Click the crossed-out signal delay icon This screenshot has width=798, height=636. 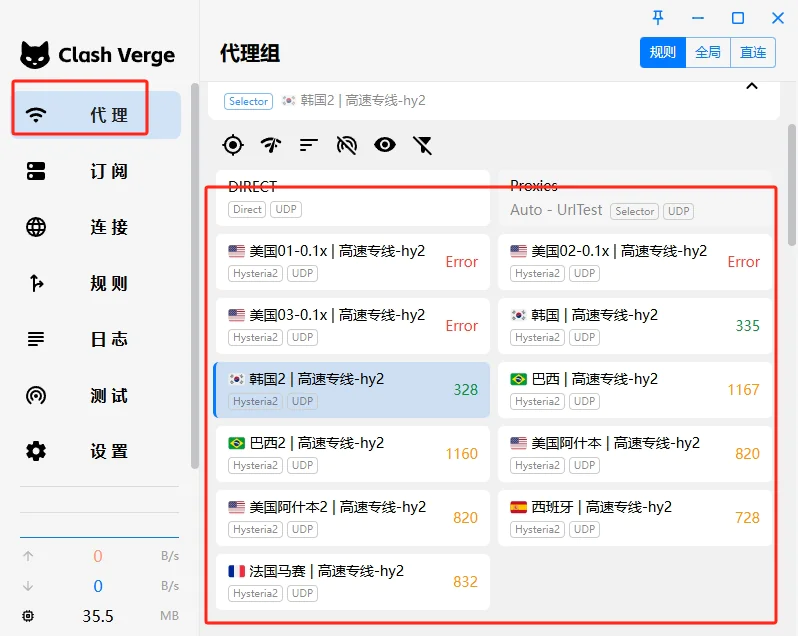[347, 145]
